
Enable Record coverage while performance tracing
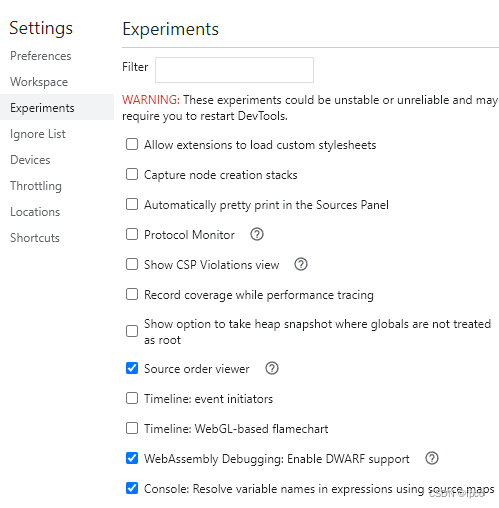pos(132,294)
